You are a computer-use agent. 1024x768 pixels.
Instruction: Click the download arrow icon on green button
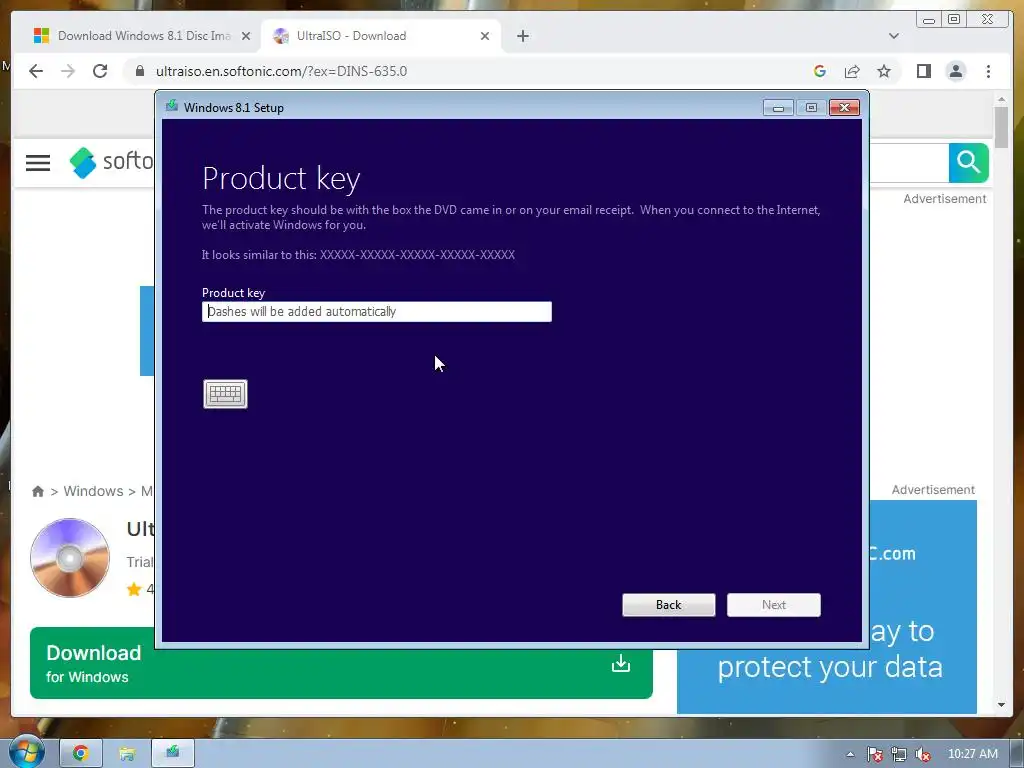click(620, 664)
